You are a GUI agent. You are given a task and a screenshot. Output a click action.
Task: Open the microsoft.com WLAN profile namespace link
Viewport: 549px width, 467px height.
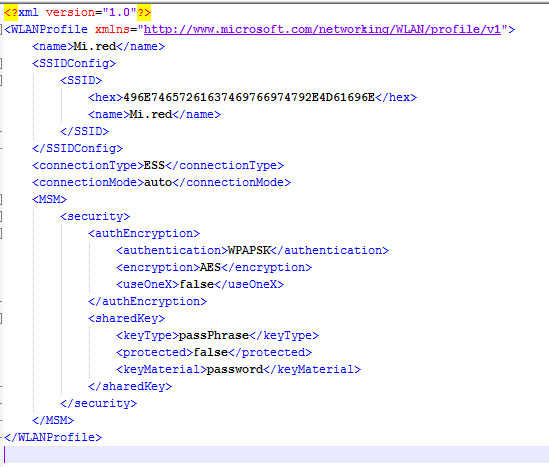click(322, 29)
